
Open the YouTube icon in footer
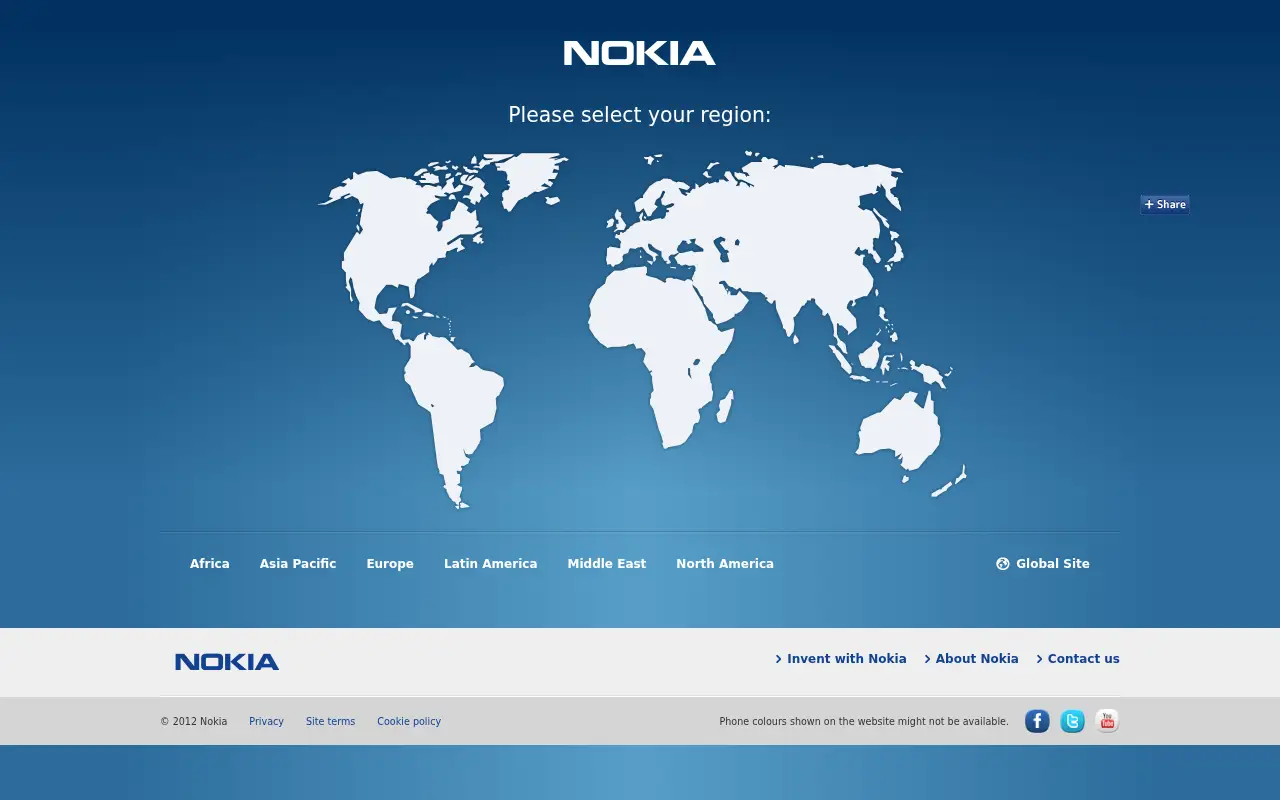click(1107, 721)
